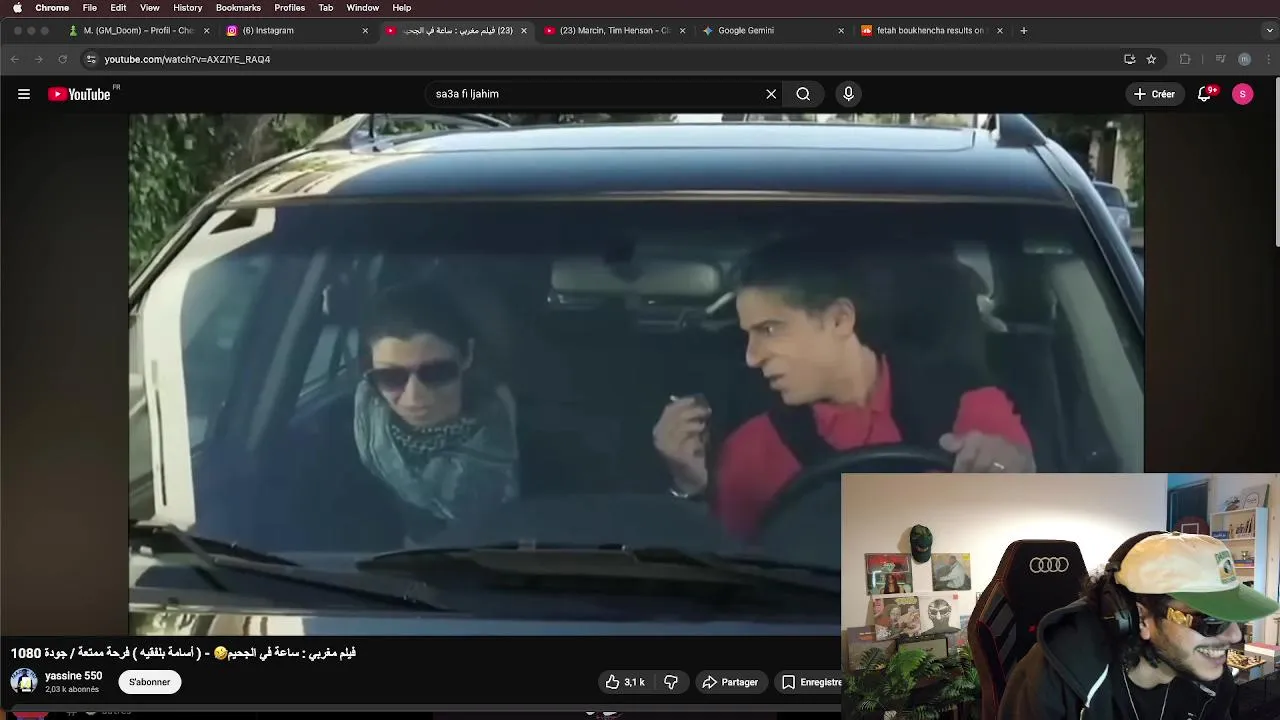Open YouTube notifications bell
This screenshot has height=720, width=1280.
(1205, 94)
